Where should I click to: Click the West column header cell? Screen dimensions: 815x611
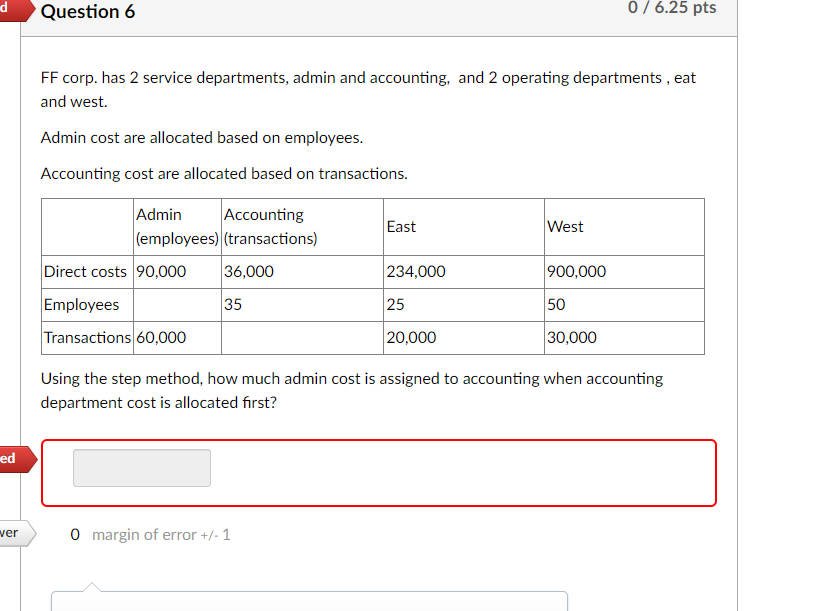coord(565,227)
